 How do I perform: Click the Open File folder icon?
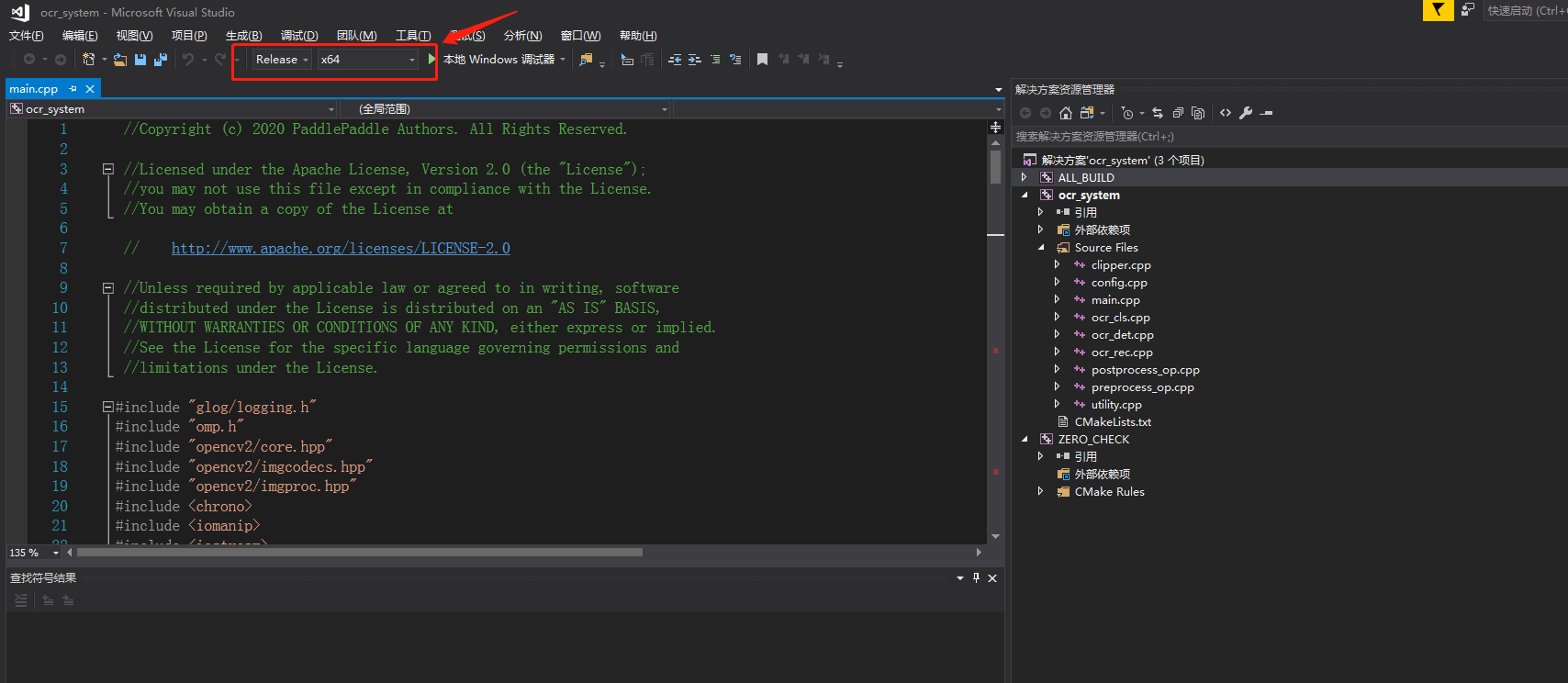tap(120, 60)
